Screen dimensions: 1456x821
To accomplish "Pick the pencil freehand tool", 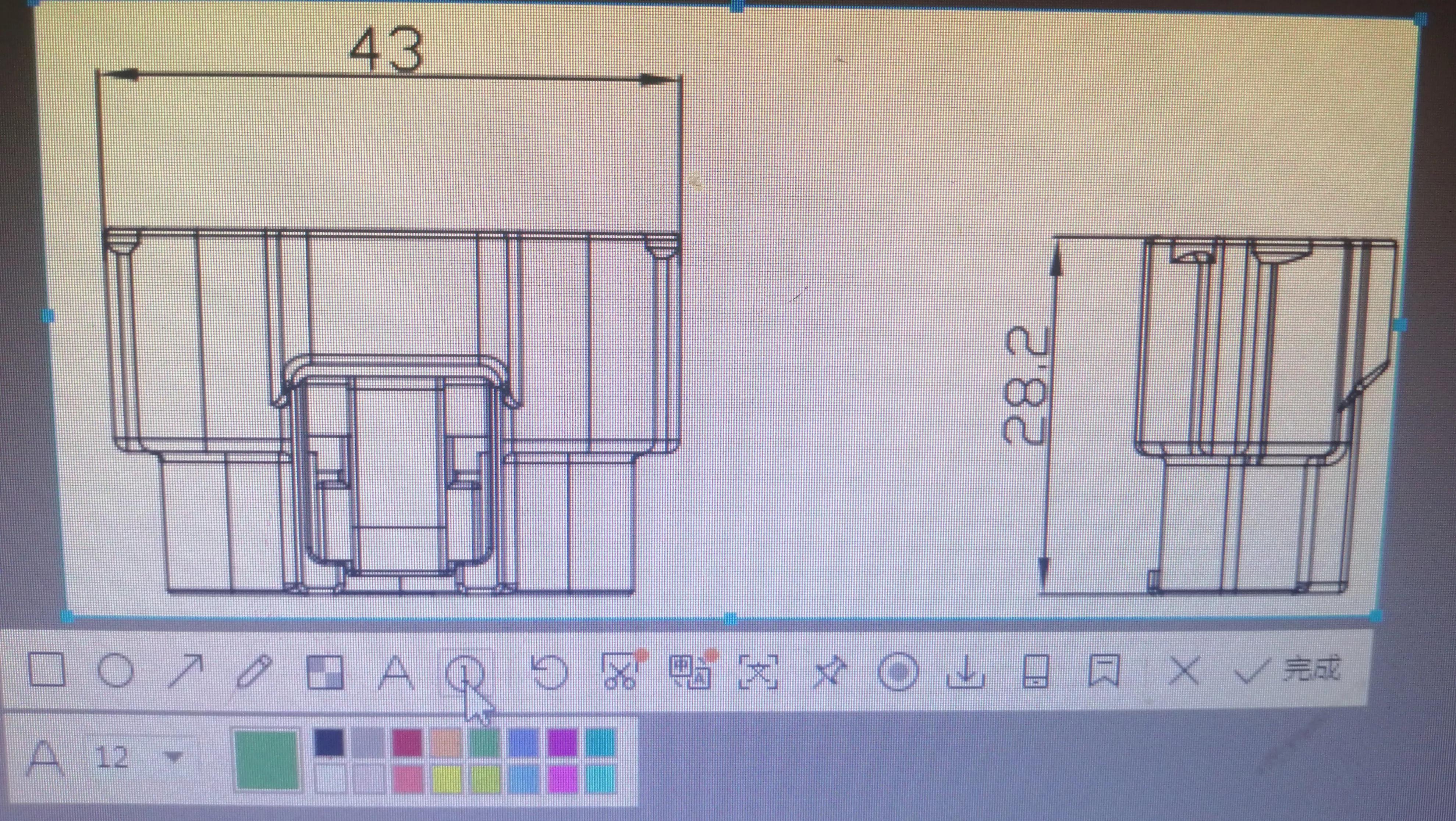I will pyautogui.click(x=254, y=672).
